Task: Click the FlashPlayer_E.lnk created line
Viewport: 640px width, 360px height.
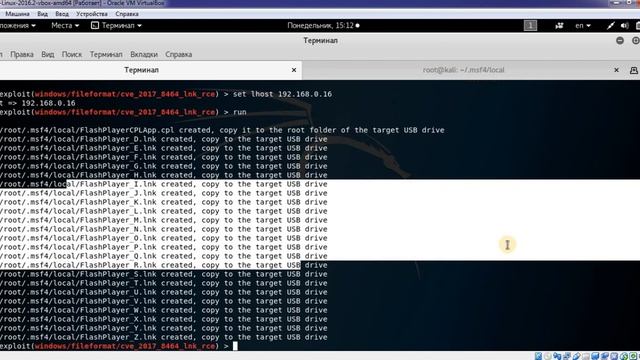Action: pos(163,148)
